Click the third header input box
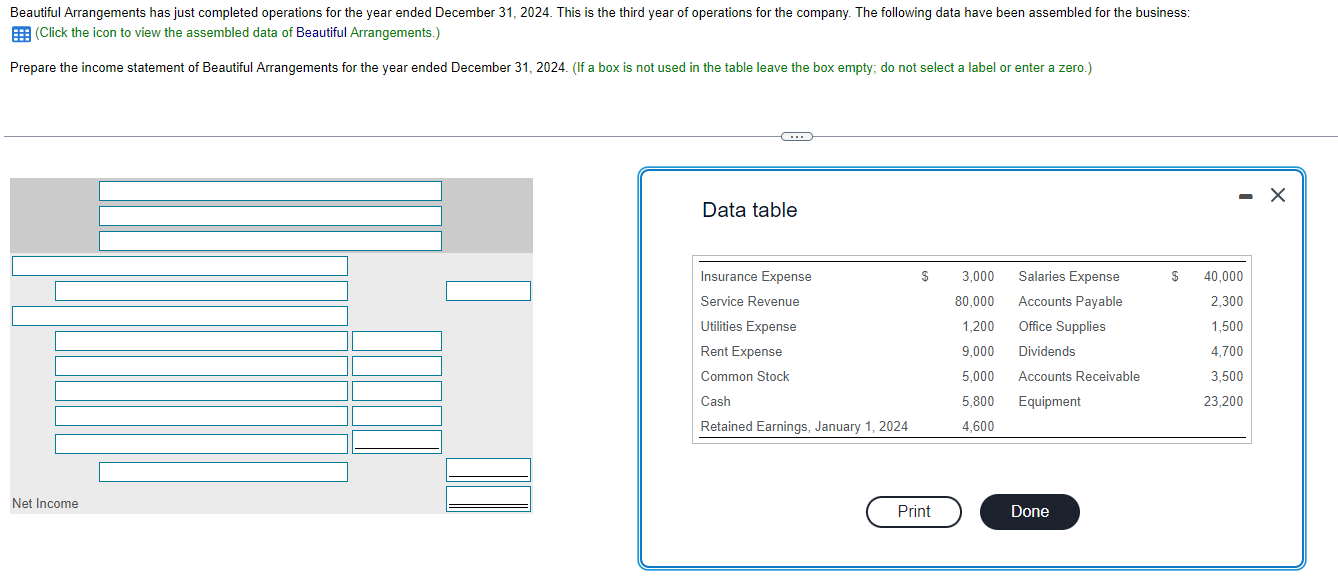Viewport: 1338px width, 584px height. 270,241
